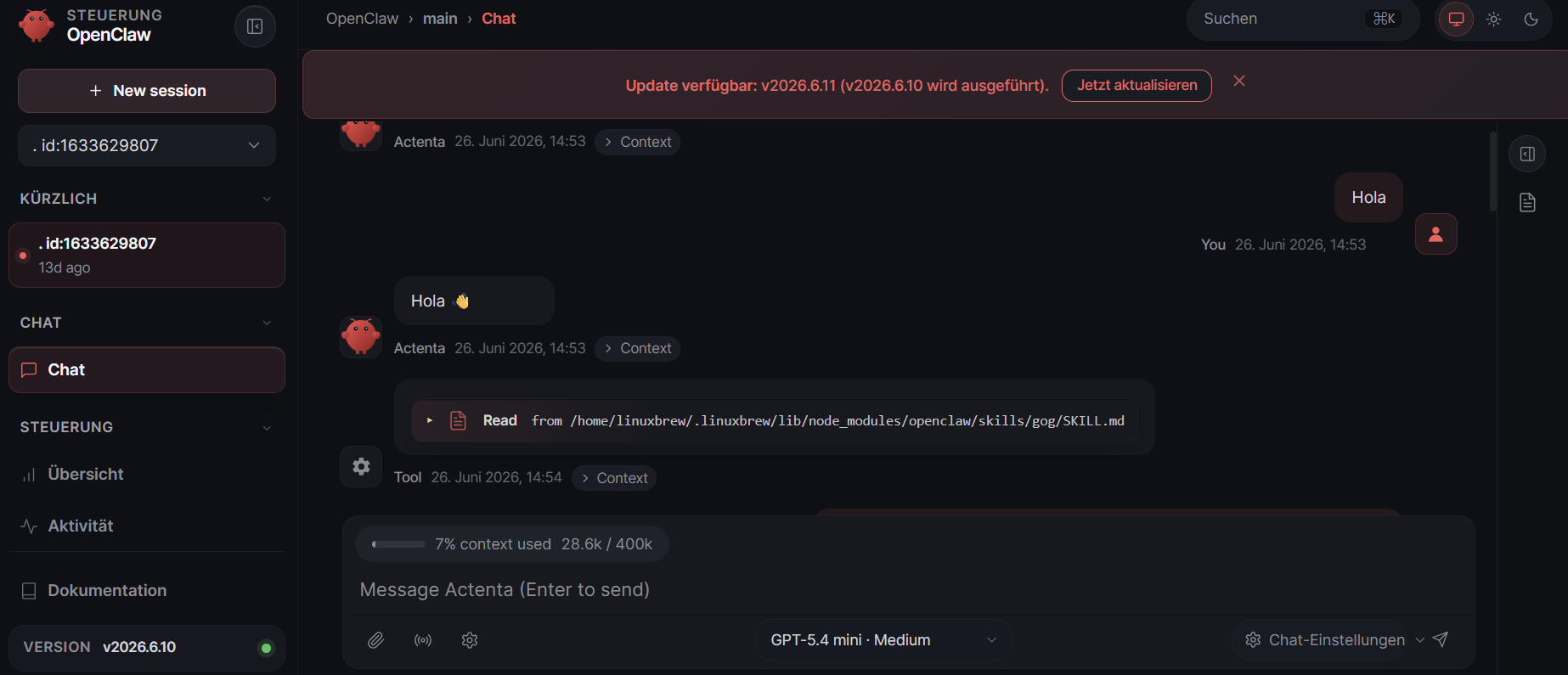Click the Tool gear avatar icon
Image resolution: width=1568 pixels, height=675 pixels.
click(361, 466)
